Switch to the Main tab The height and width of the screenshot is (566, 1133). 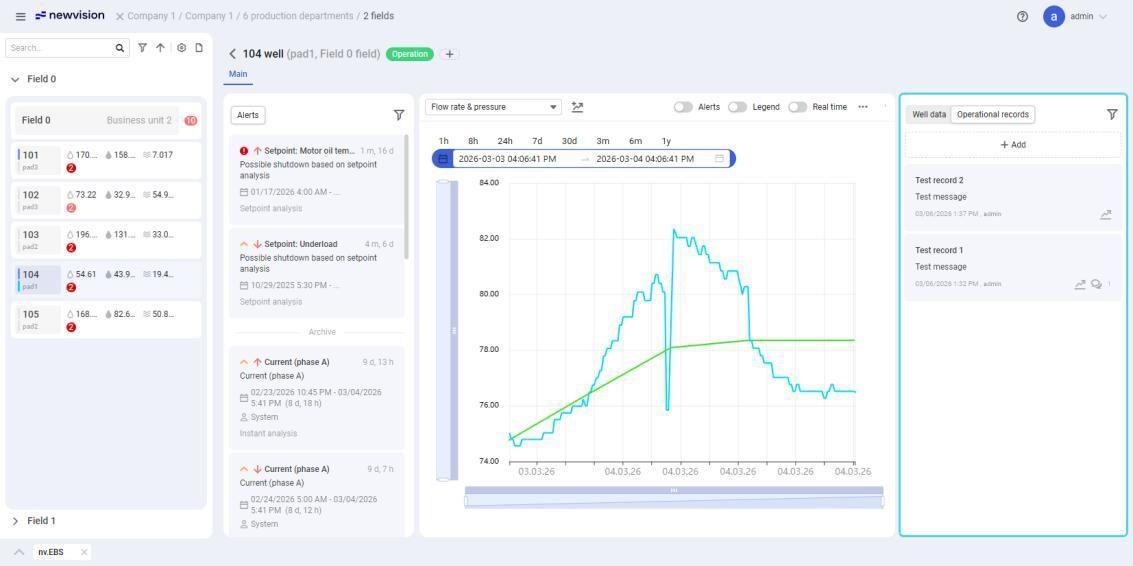pos(238,74)
